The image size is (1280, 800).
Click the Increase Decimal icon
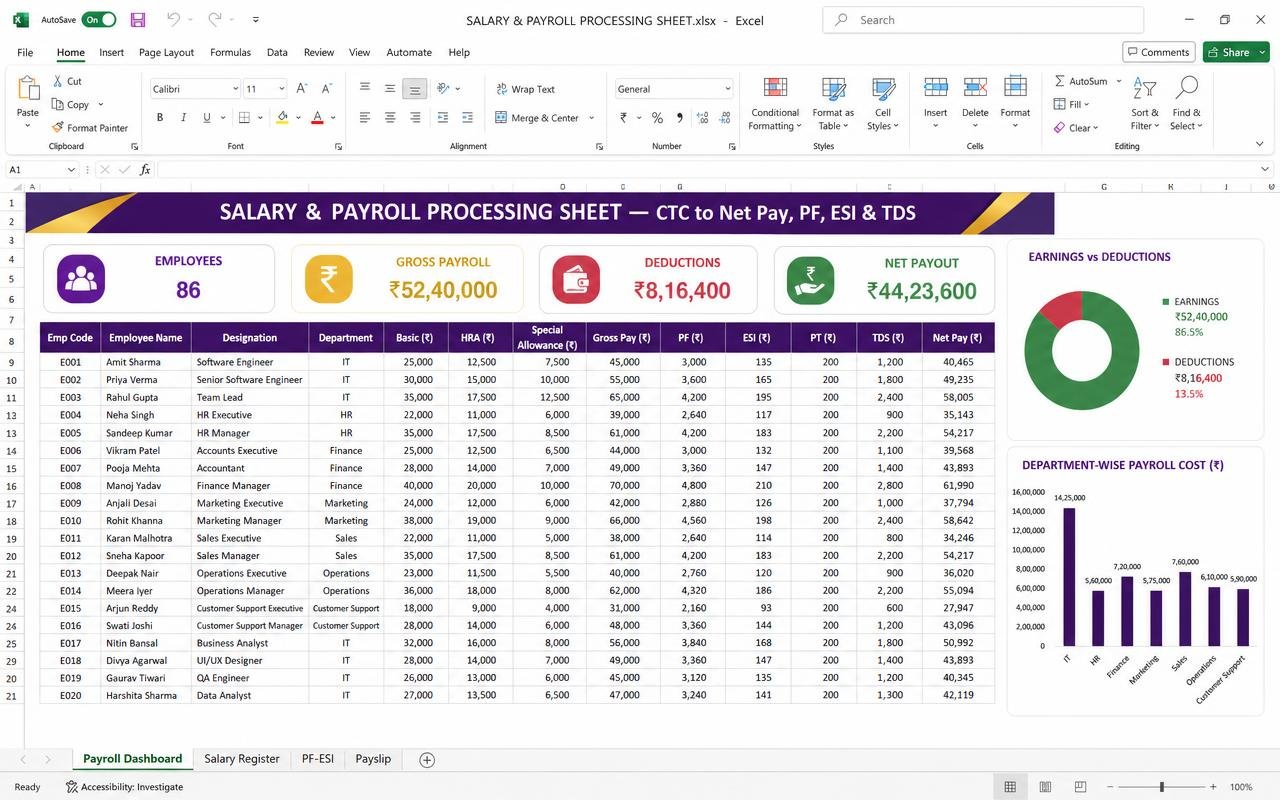click(704, 117)
